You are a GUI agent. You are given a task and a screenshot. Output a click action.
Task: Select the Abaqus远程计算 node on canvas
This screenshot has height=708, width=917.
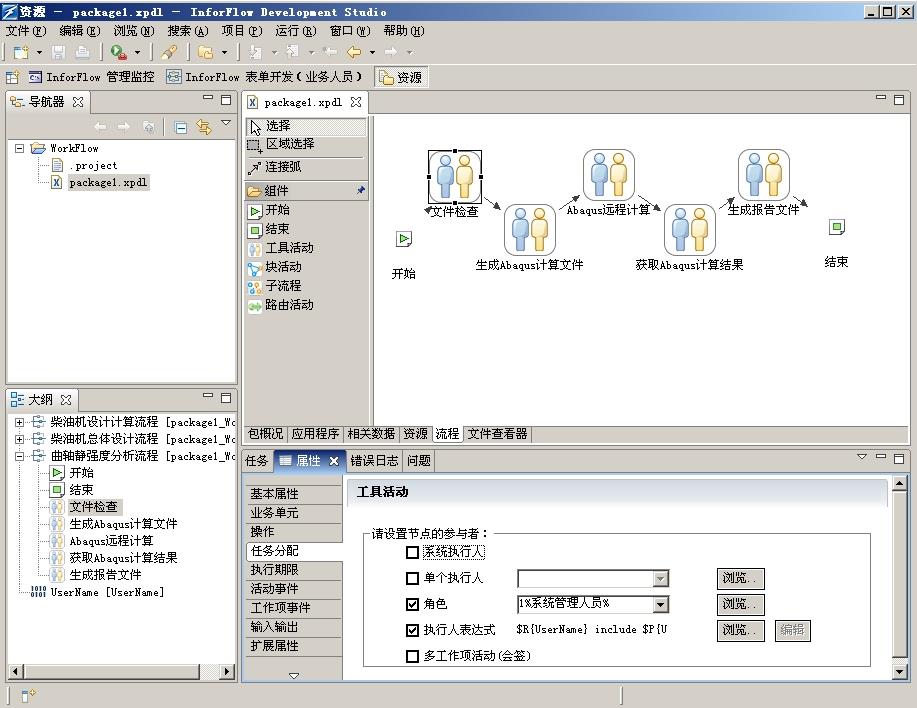(609, 174)
